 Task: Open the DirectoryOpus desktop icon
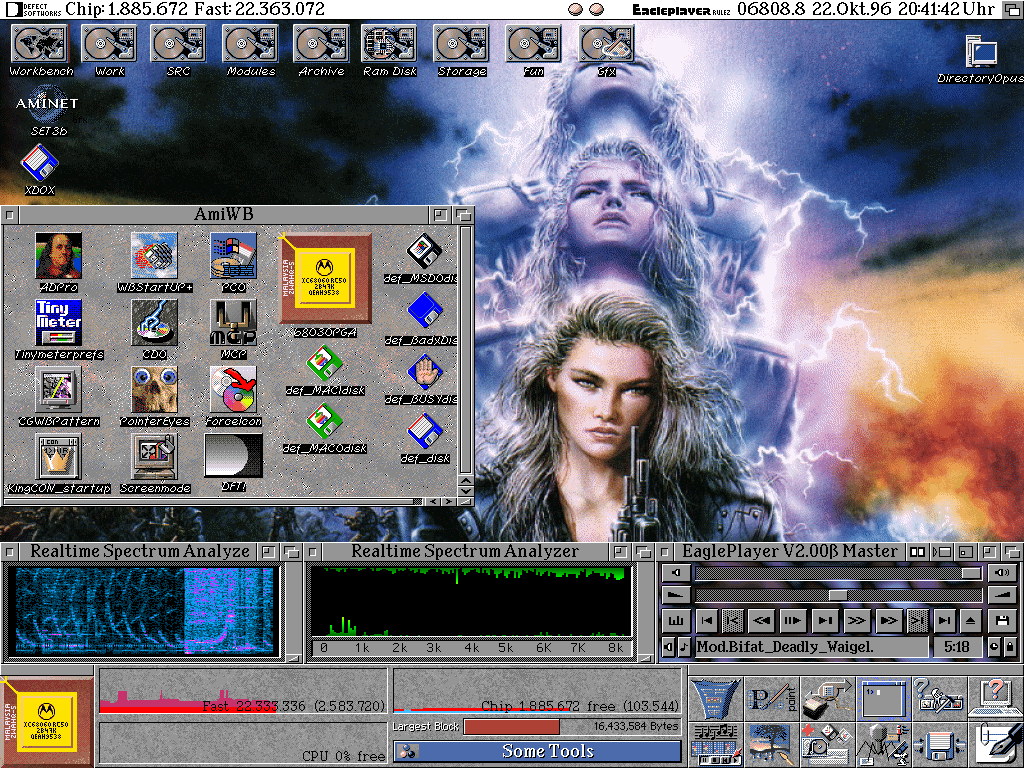[x=981, y=52]
